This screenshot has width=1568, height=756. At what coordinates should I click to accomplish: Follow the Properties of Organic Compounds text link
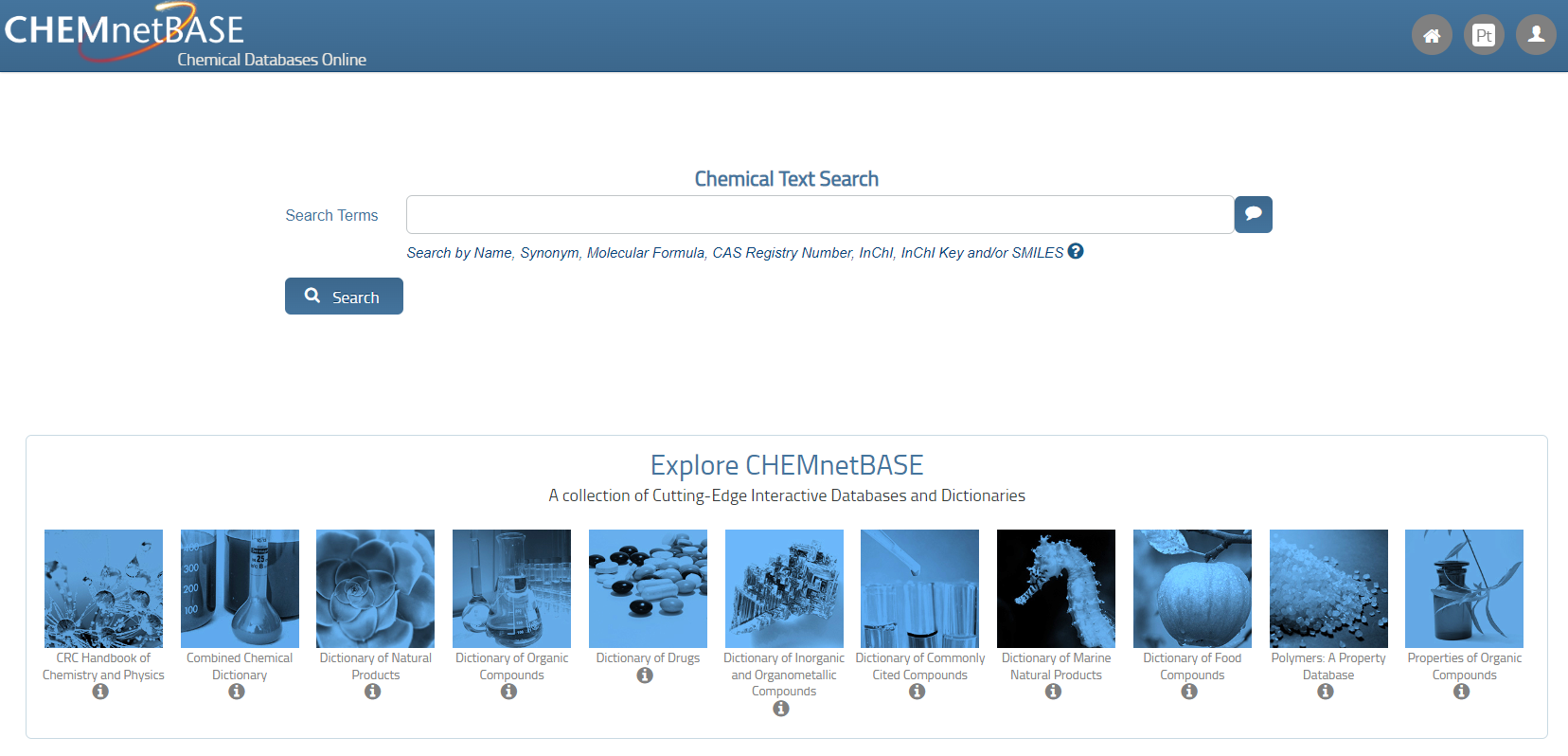[x=1465, y=666]
